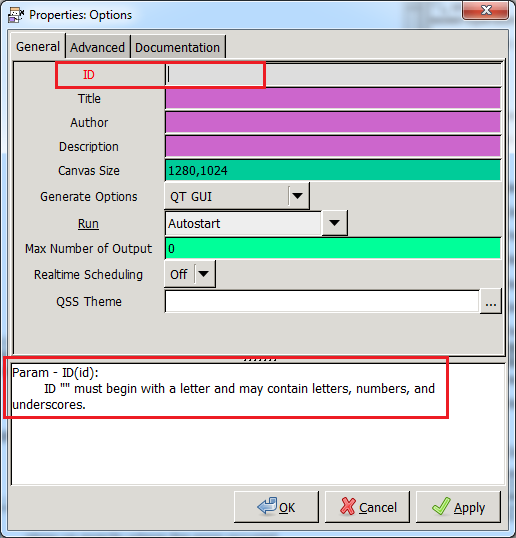Image resolution: width=516 pixels, height=538 pixels.
Task: Expand the Realtime Scheduling Off dropdown
Action: [x=190, y=274]
